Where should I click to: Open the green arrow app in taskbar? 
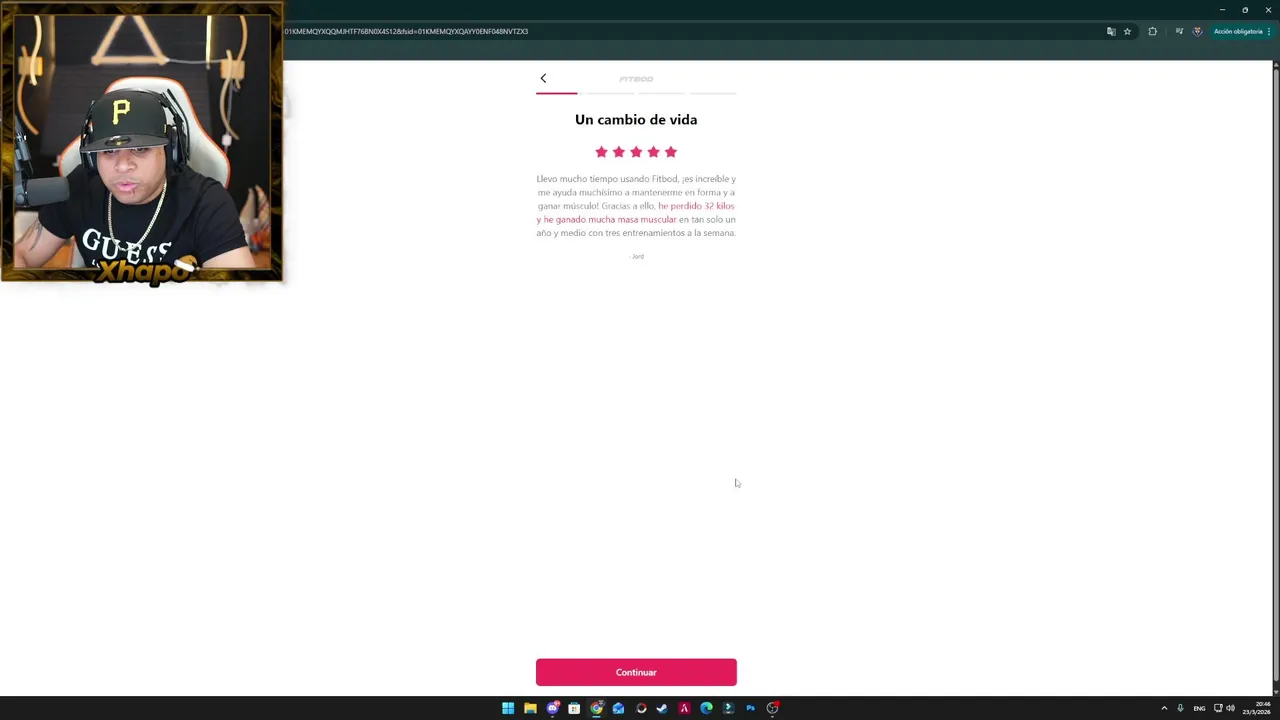tap(728, 708)
